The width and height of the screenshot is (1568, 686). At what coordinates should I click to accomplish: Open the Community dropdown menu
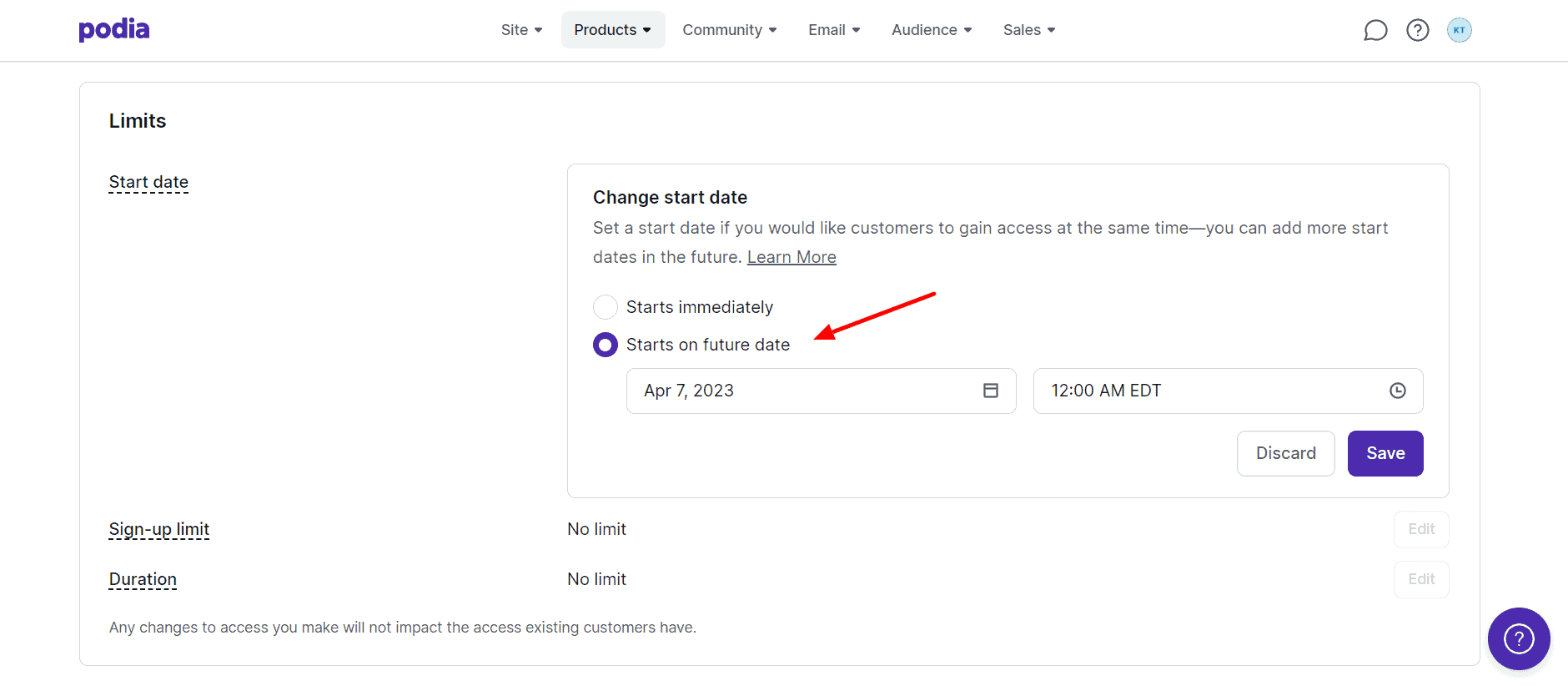[729, 30]
